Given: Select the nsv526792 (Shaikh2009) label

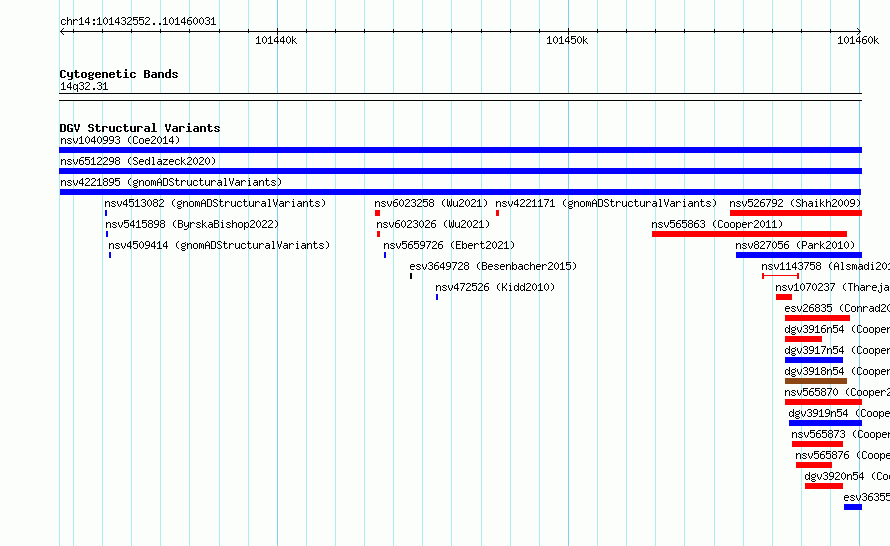Looking at the screenshot, I should click(x=795, y=203).
